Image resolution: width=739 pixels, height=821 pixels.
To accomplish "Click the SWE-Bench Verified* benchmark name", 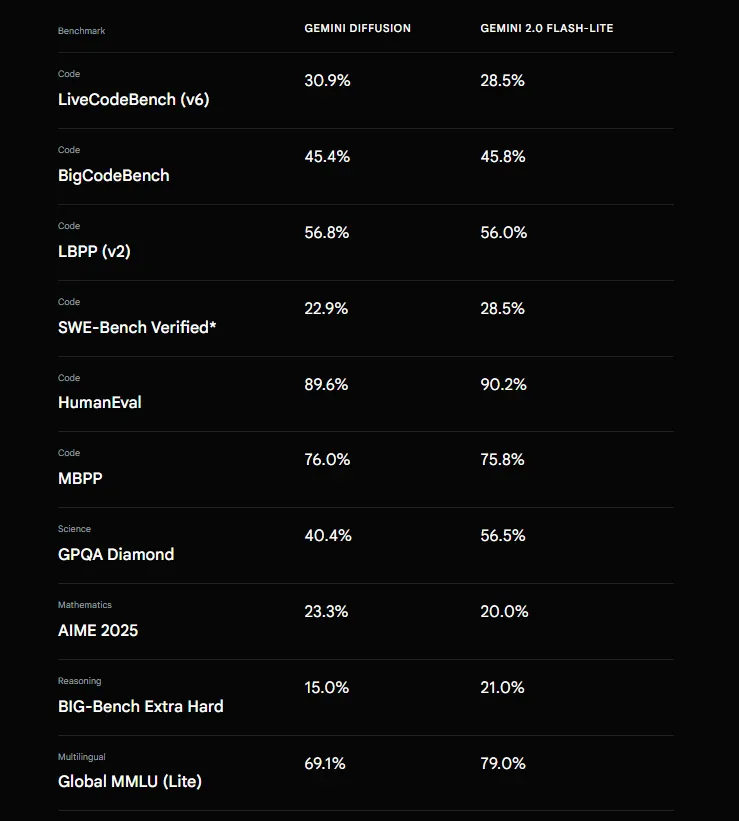I will pos(137,327).
